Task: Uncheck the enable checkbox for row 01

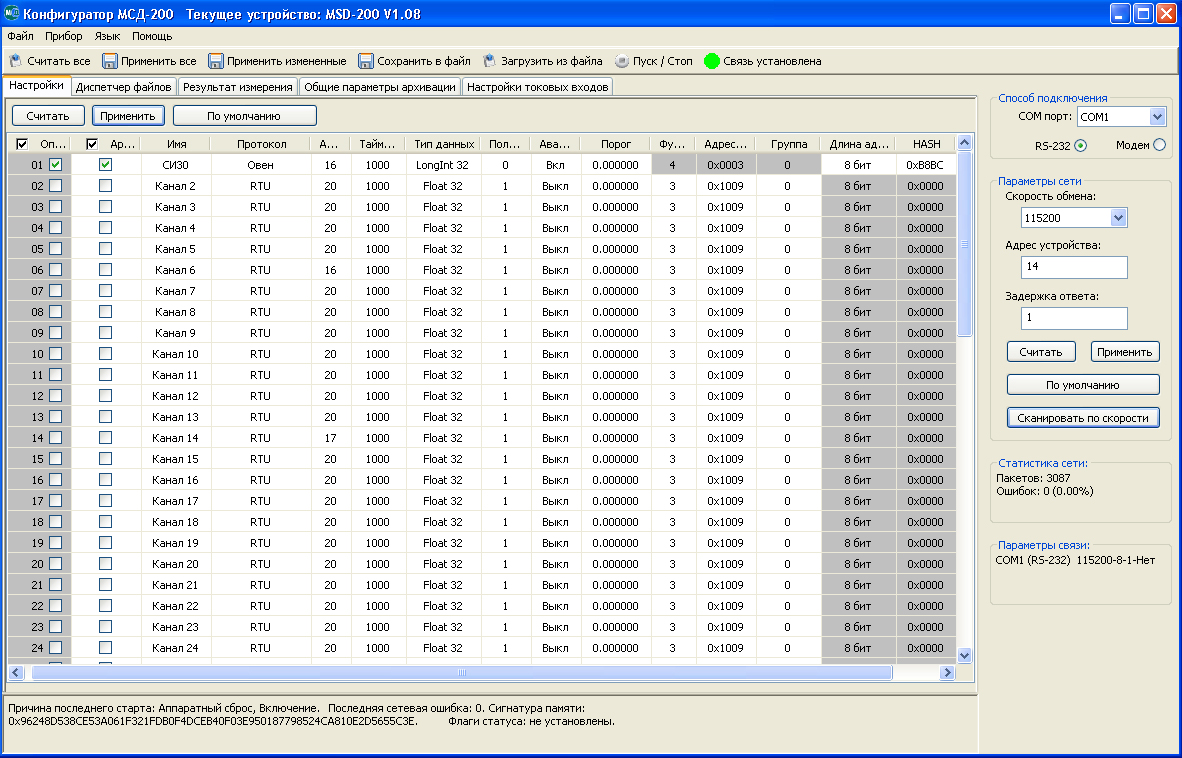Action: (56, 164)
